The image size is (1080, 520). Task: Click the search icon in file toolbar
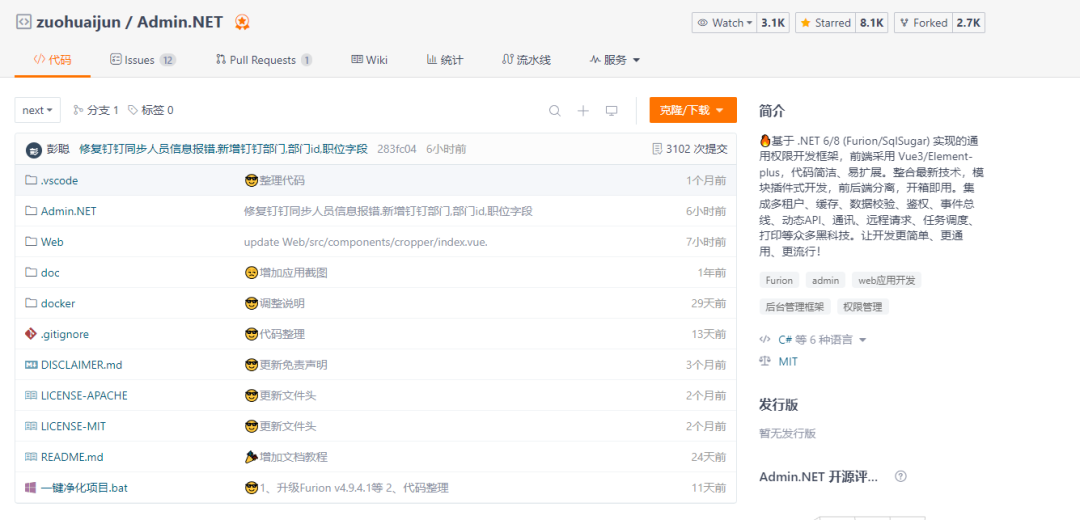coord(554,110)
